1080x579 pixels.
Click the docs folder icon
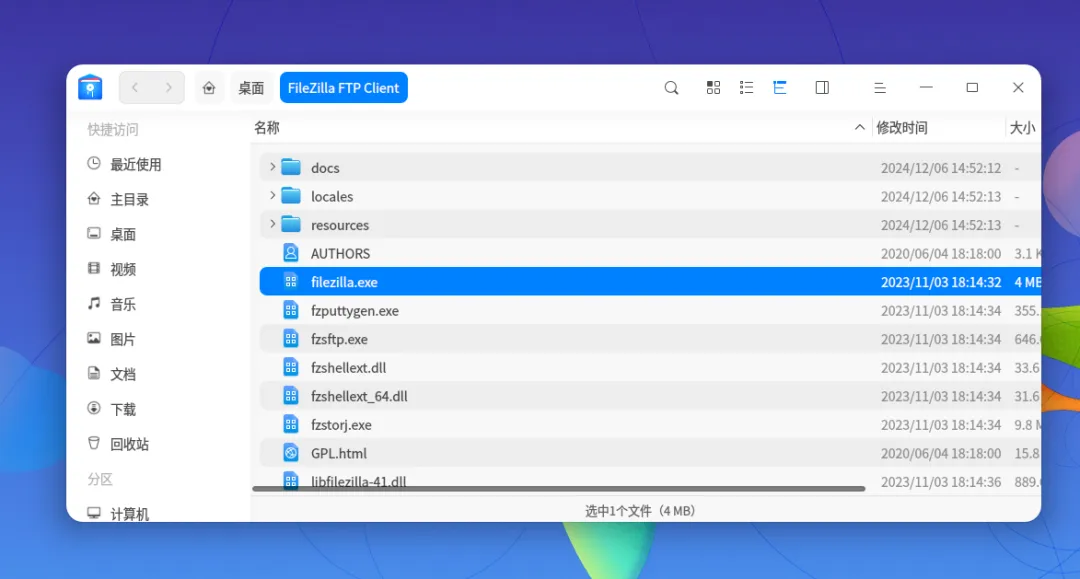291,167
